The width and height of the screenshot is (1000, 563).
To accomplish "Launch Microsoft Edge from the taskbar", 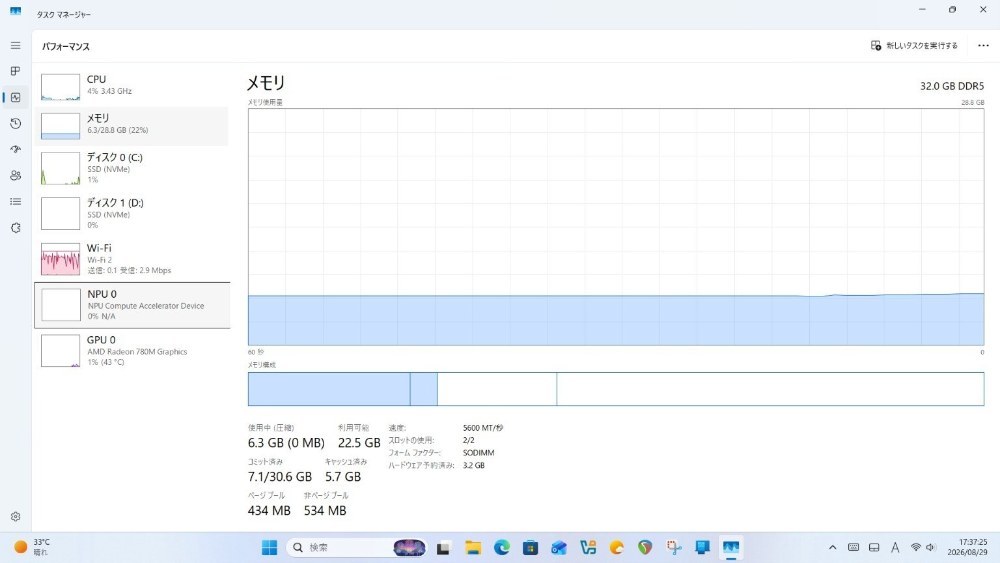I will click(x=501, y=547).
